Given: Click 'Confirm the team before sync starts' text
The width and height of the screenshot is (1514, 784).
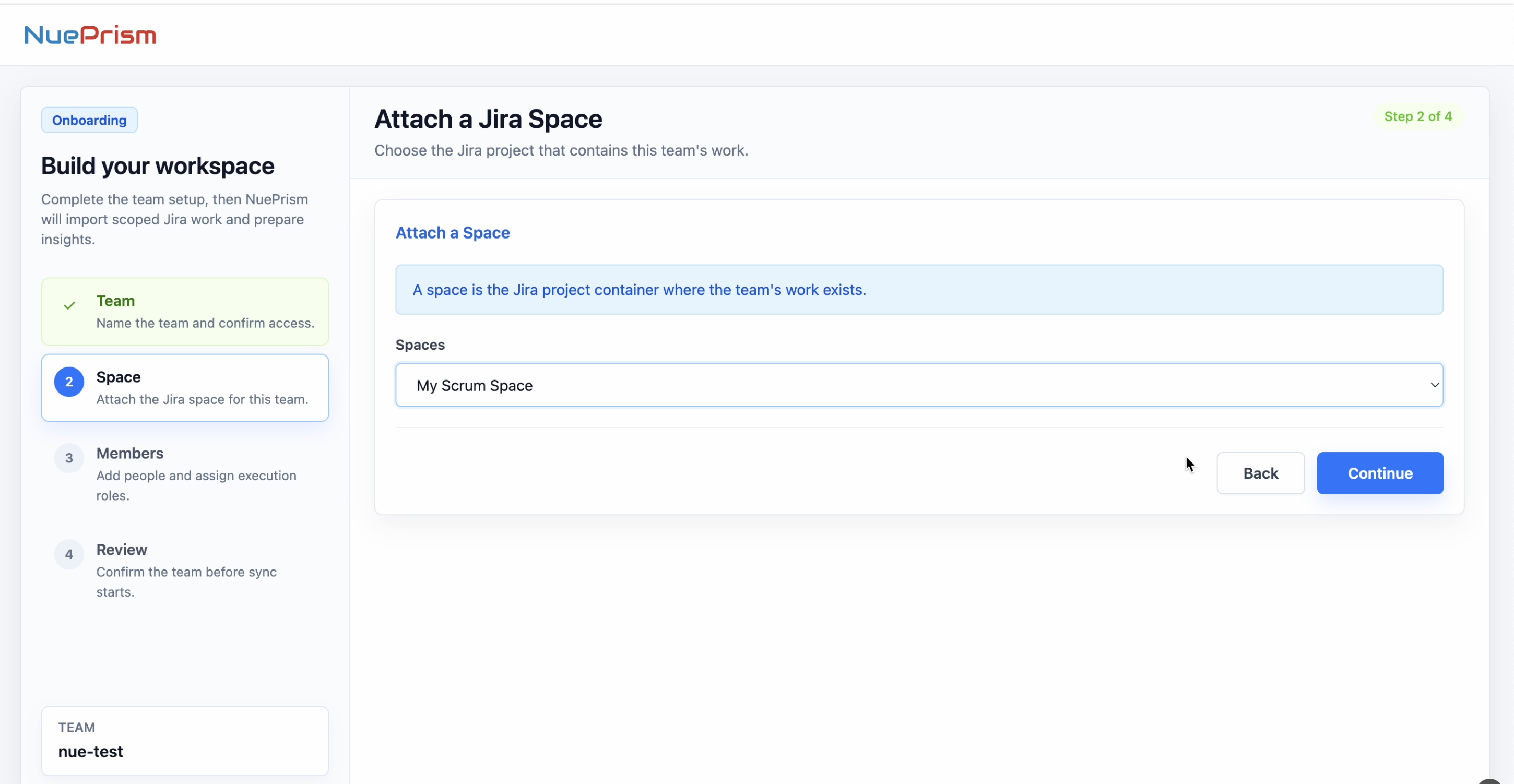Looking at the screenshot, I should click(186, 582).
